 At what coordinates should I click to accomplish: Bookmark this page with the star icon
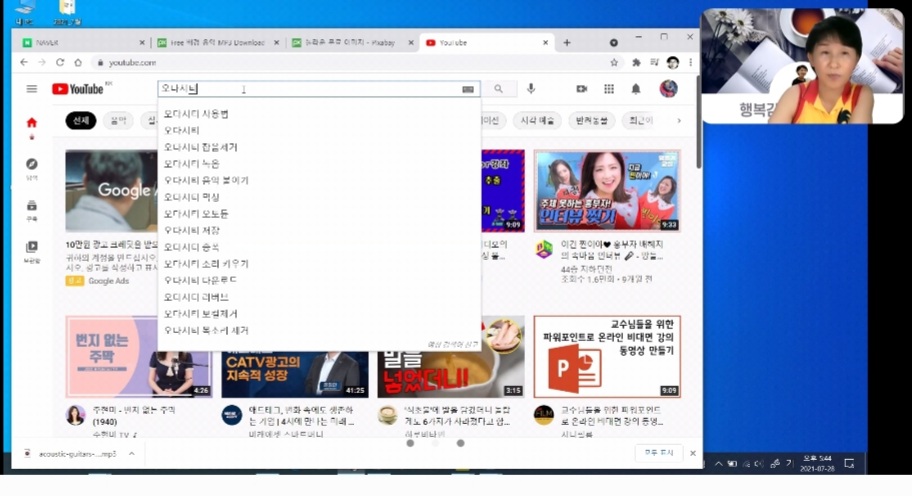614,62
